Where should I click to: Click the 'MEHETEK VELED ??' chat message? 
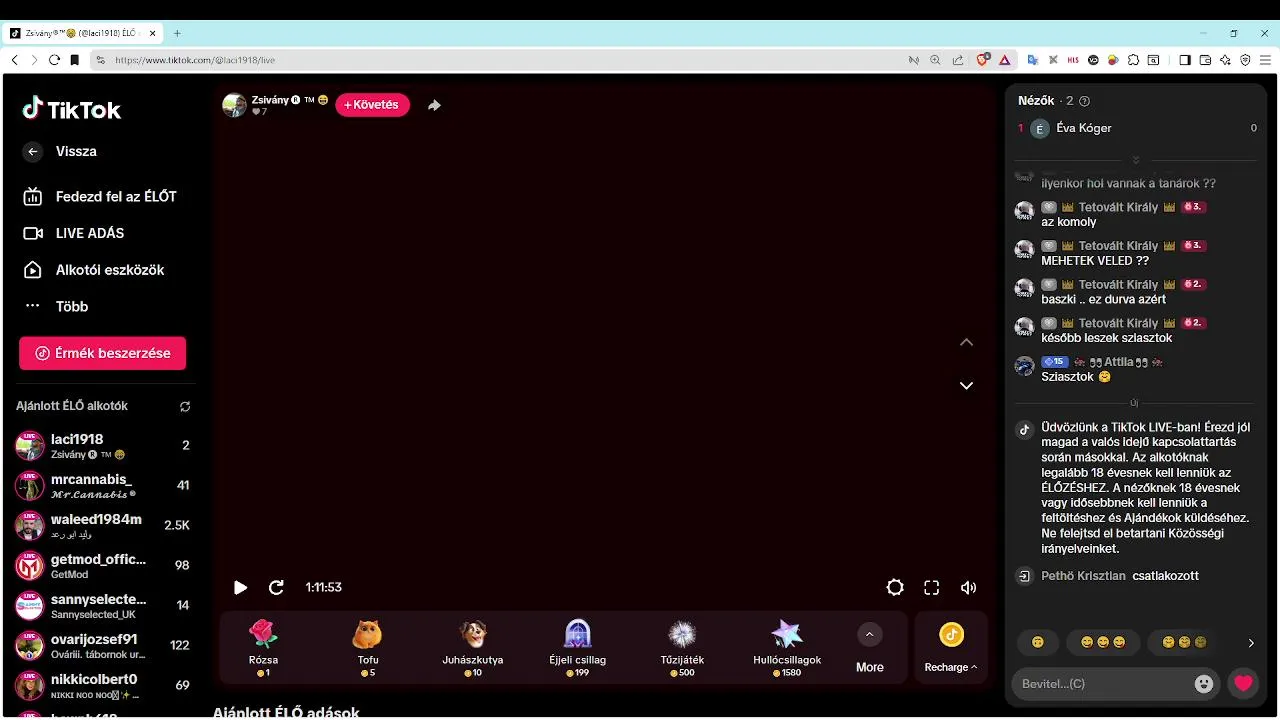coord(1095,261)
